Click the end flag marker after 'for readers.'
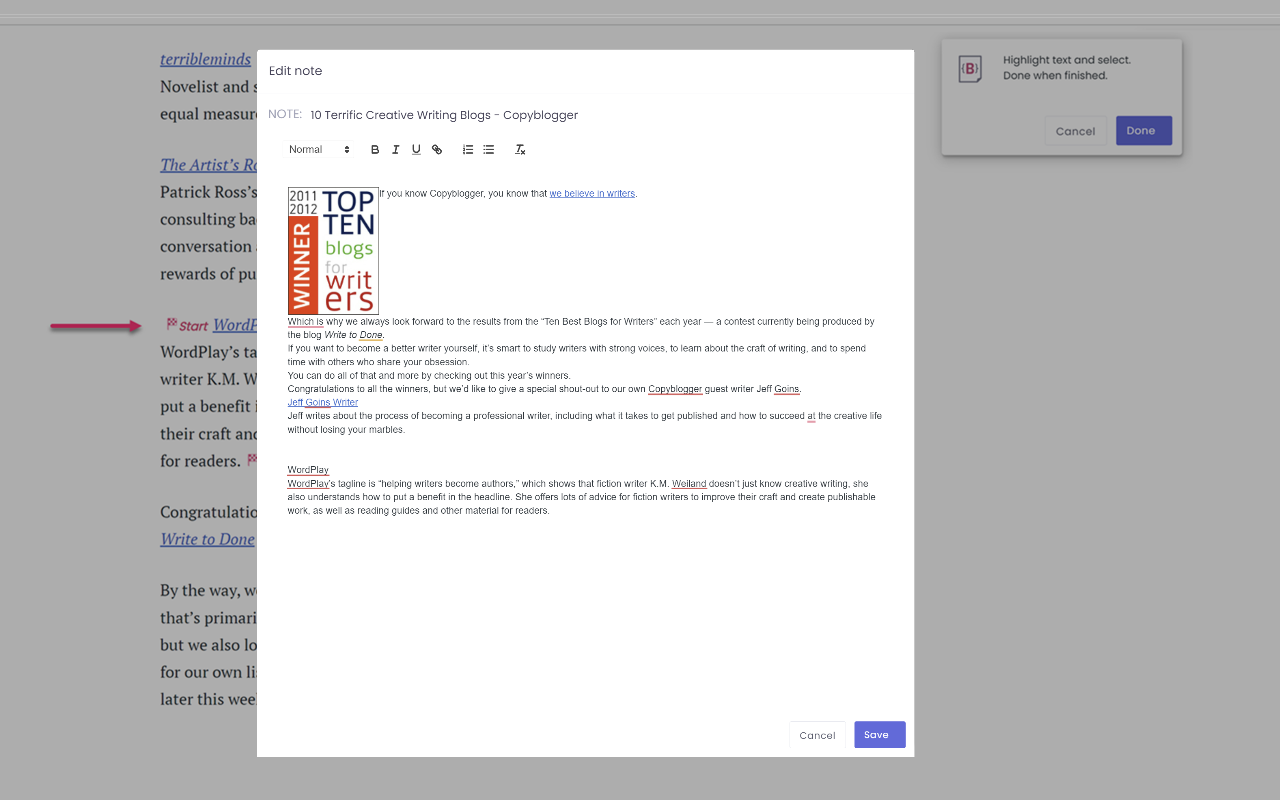The image size is (1280, 800). pyautogui.click(x=251, y=461)
